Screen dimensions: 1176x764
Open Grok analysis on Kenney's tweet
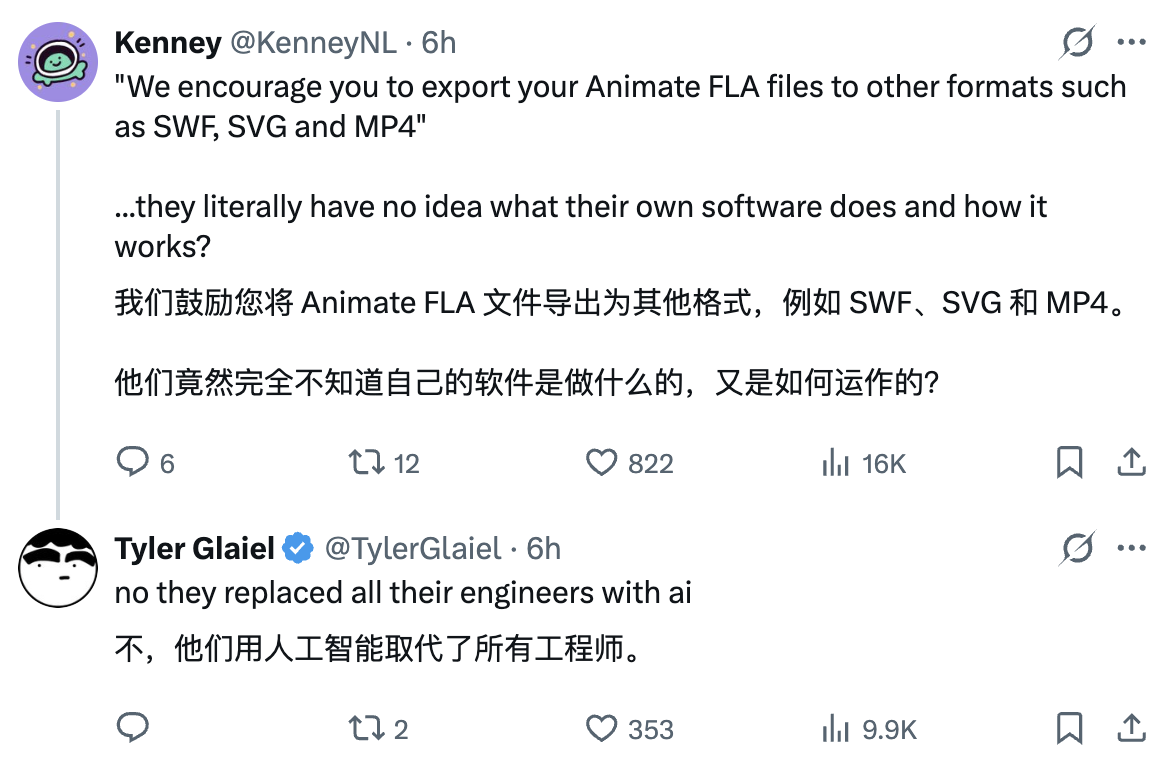point(1077,42)
